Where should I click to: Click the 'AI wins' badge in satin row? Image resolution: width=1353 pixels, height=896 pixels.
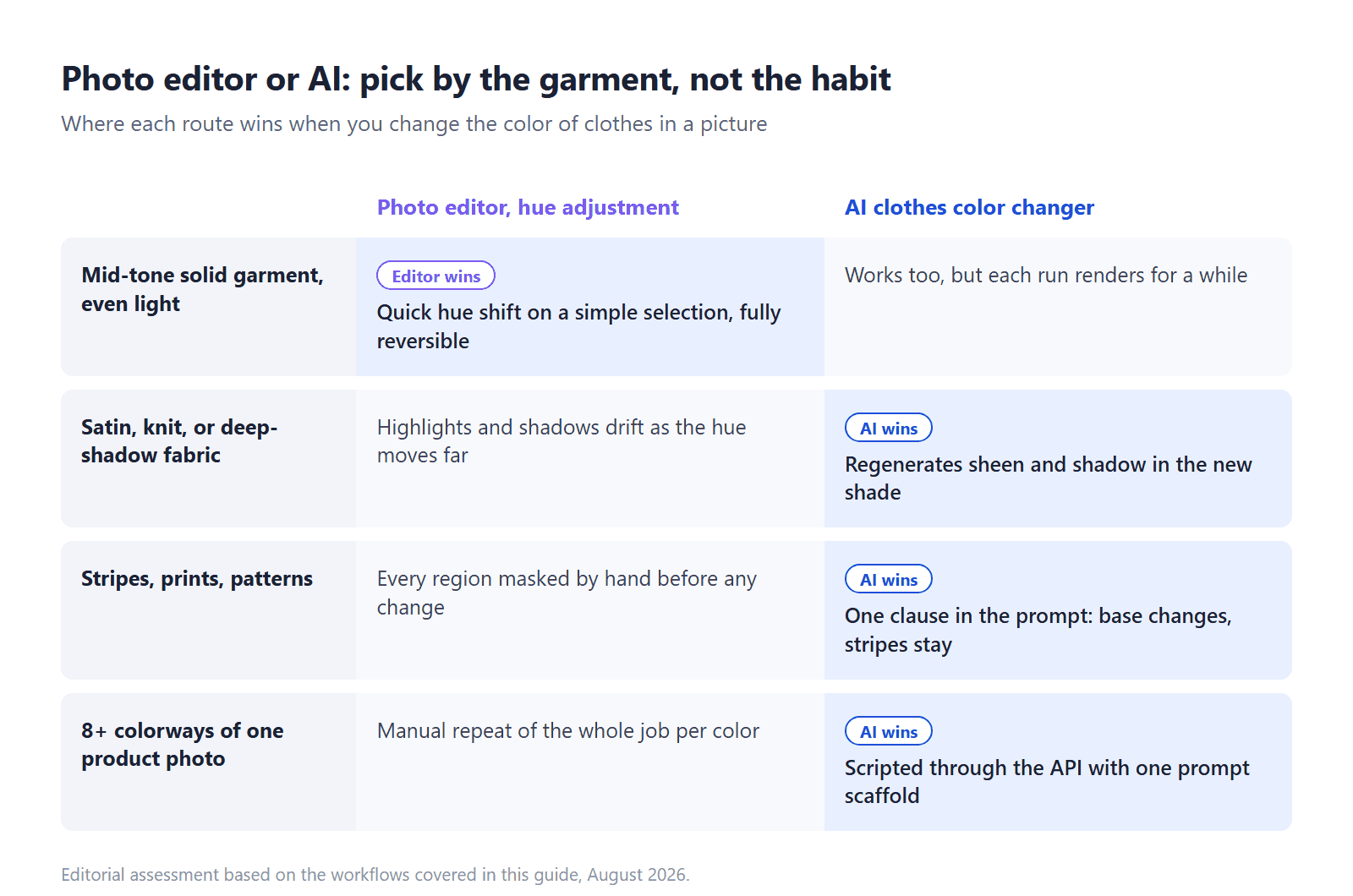click(x=888, y=428)
